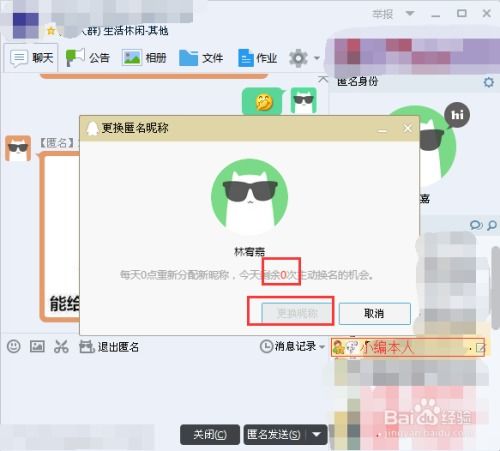
Task: Click the 举报 report link
Action: click(382, 14)
